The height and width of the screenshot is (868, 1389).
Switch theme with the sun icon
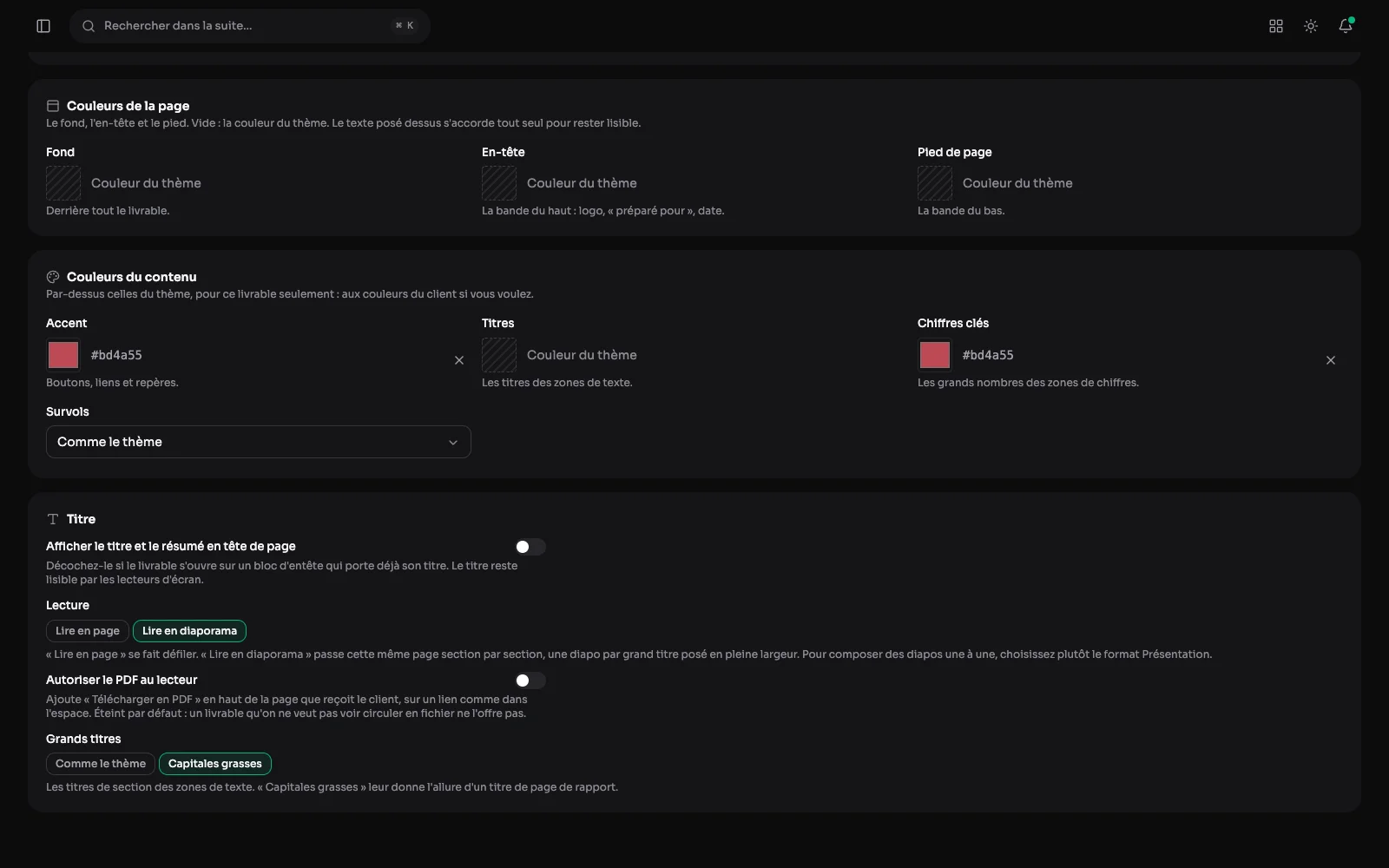[x=1311, y=26]
